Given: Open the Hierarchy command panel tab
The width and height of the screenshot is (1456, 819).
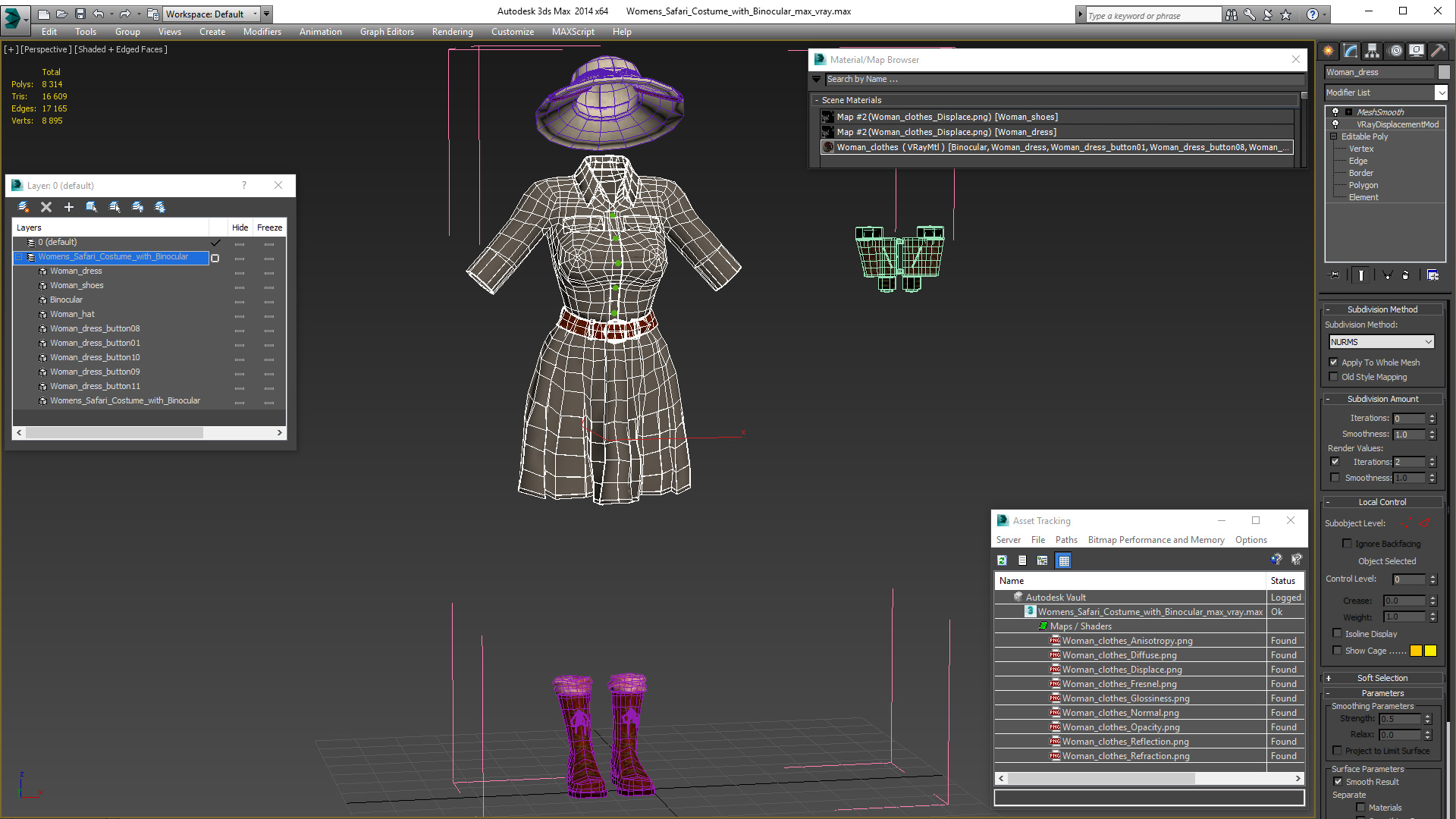Looking at the screenshot, I should point(1372,51).
